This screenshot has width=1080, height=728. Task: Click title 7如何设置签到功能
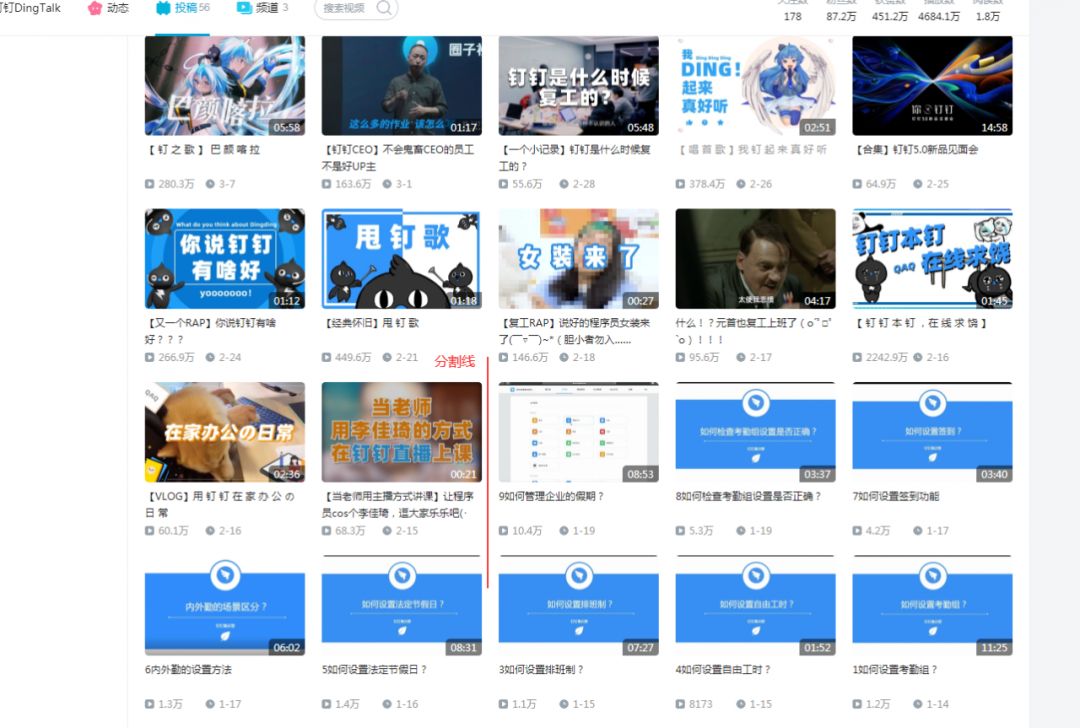tap(895, 496)
